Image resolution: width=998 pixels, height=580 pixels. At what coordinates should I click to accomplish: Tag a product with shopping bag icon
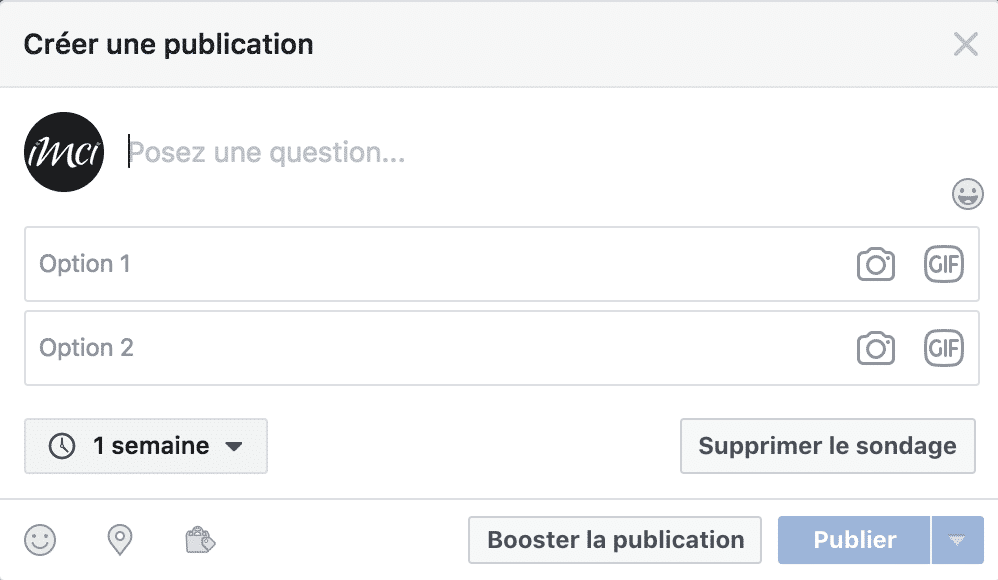pyautogui.click(x=200, y=541)
